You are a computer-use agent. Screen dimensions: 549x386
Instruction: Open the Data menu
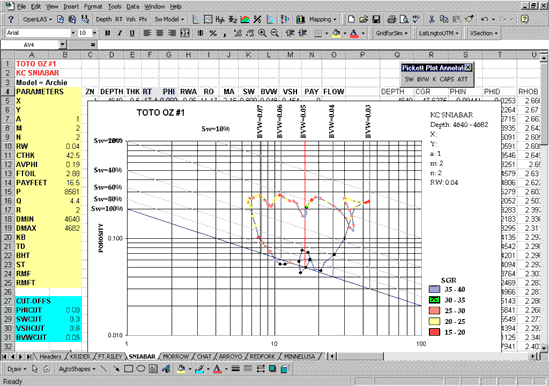[133, 6]
